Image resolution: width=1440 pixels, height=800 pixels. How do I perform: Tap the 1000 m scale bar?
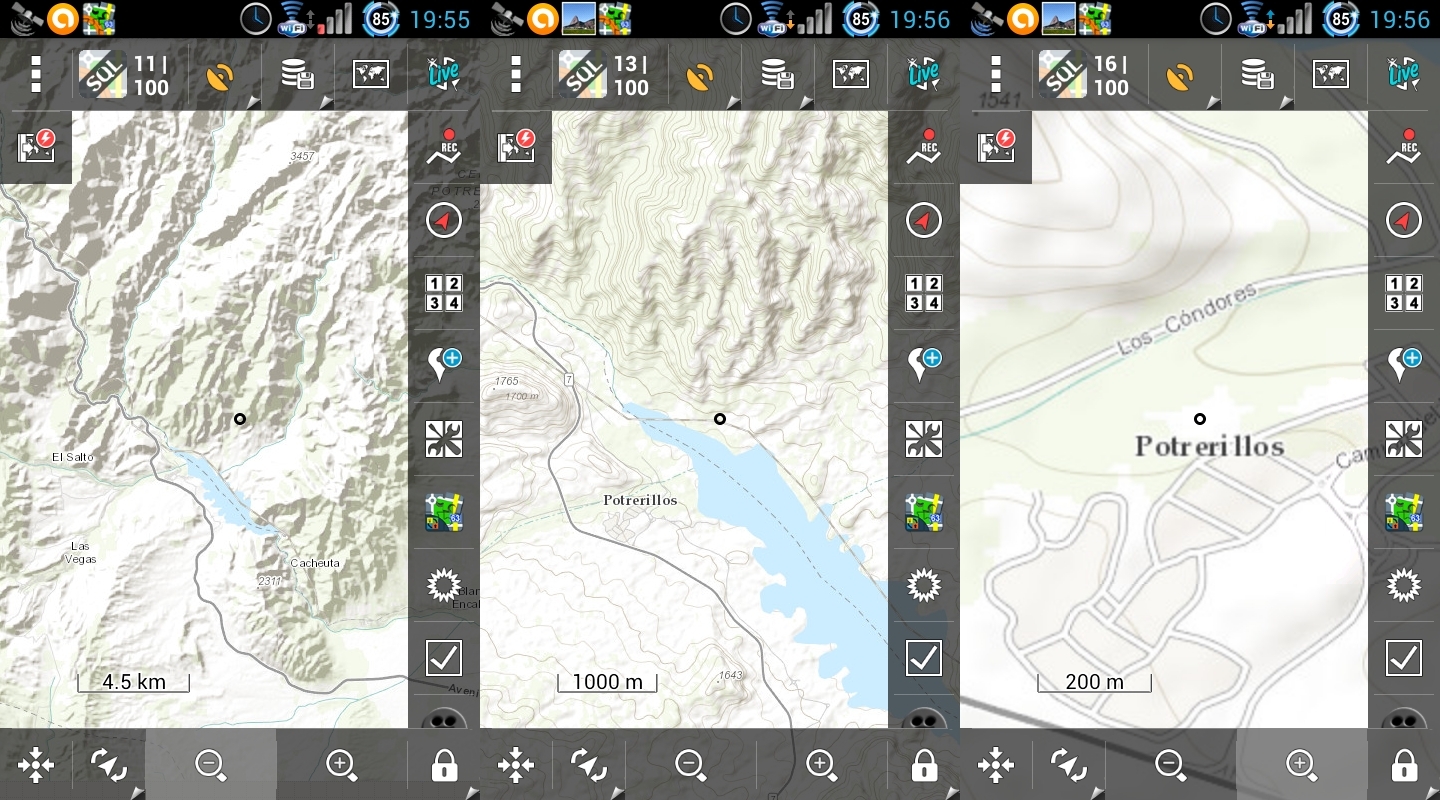click(x=607, y=682)
